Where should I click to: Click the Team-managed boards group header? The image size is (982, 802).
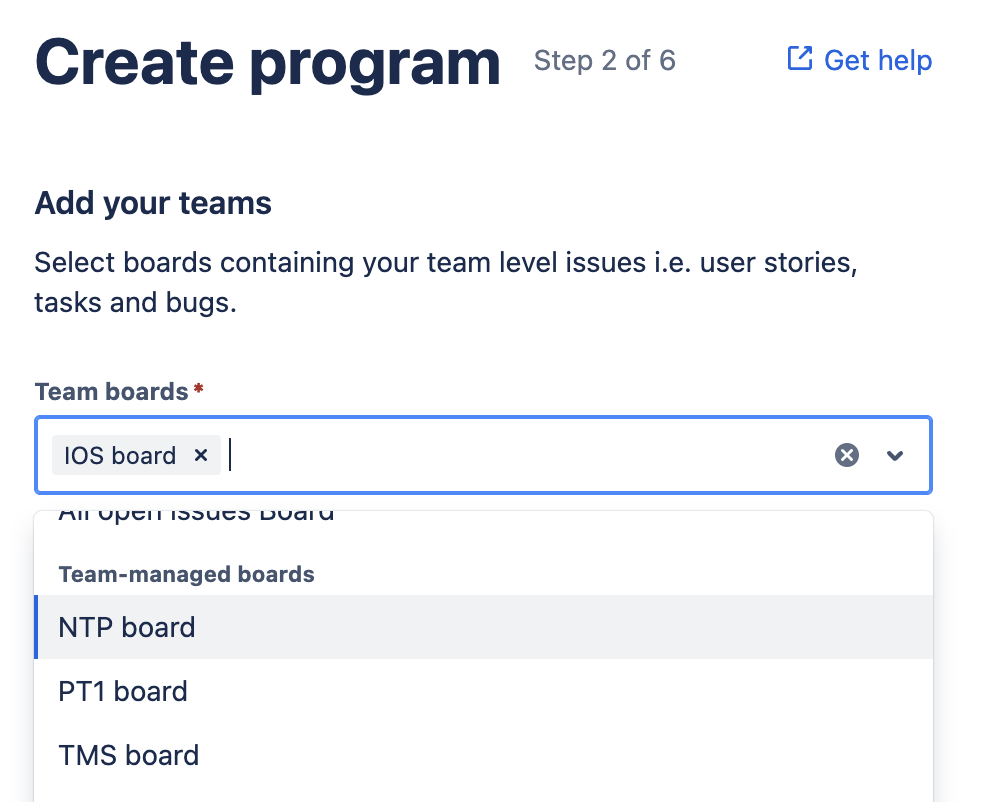[x=187, y=574]
